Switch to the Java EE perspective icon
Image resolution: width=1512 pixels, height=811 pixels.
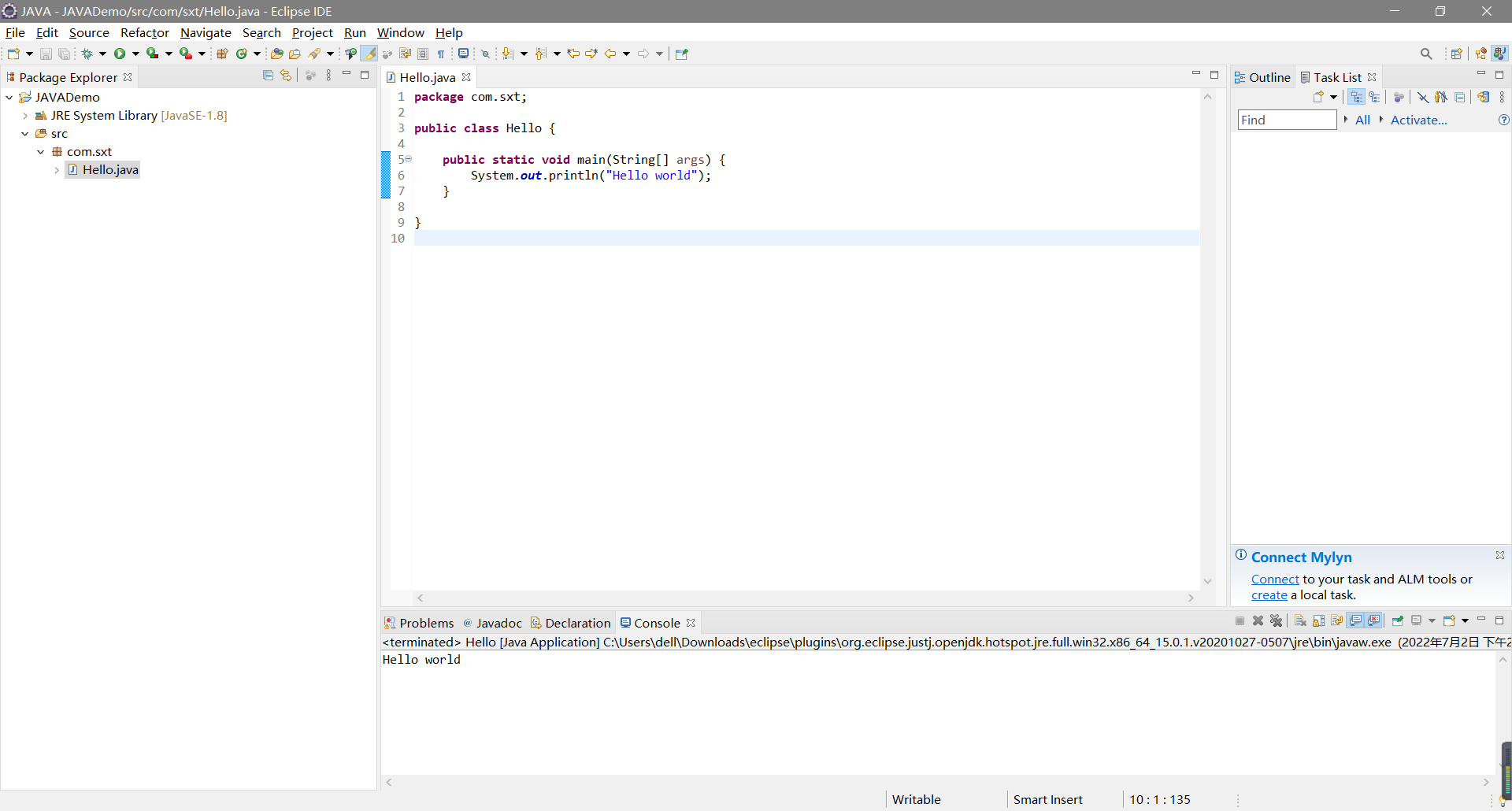[x=1481, y=54]
